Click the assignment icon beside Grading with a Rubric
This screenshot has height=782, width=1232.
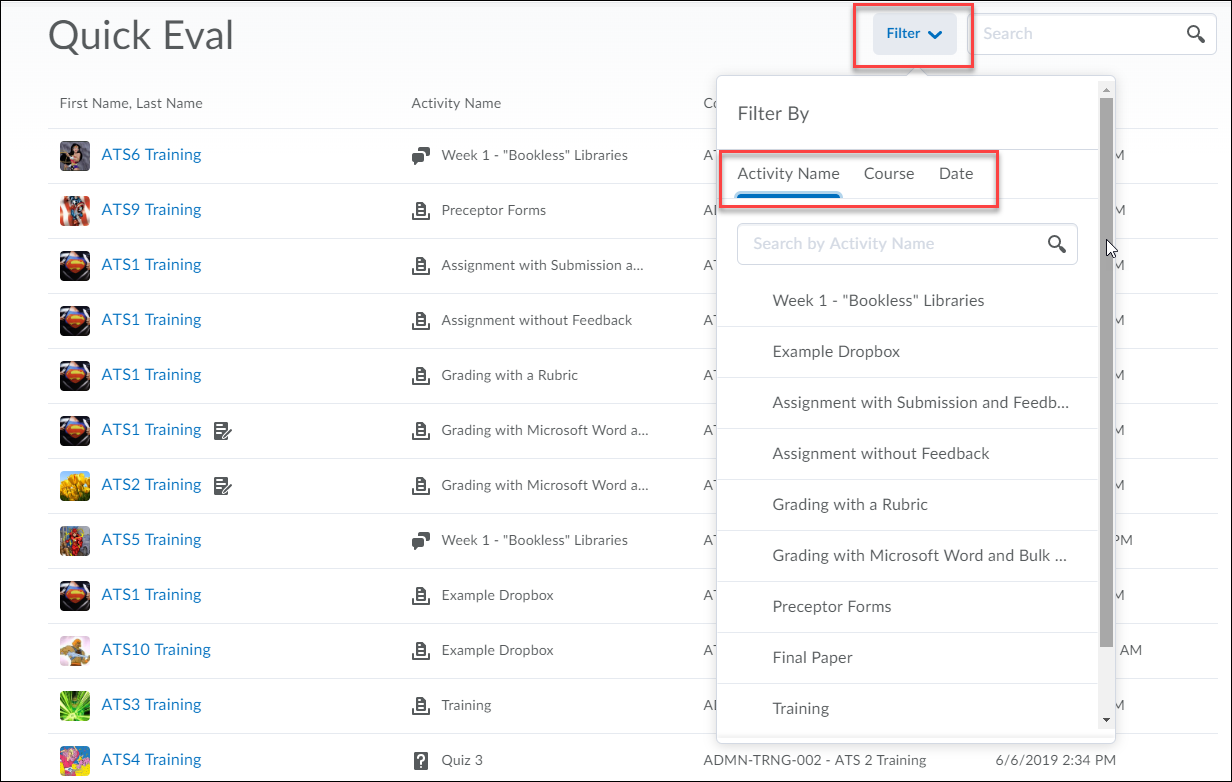click(420, 375)
